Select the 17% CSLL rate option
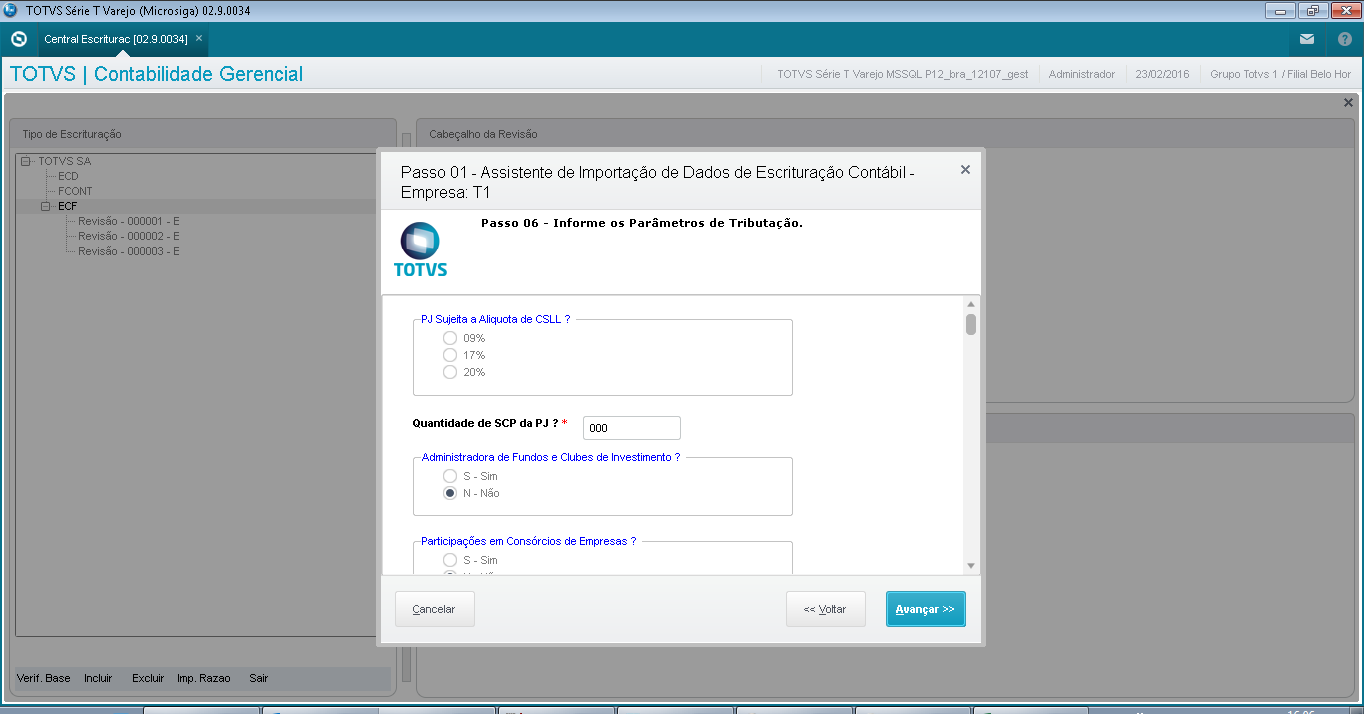Viewport: 1364px width, 714px height. click(x=450, y=355)
